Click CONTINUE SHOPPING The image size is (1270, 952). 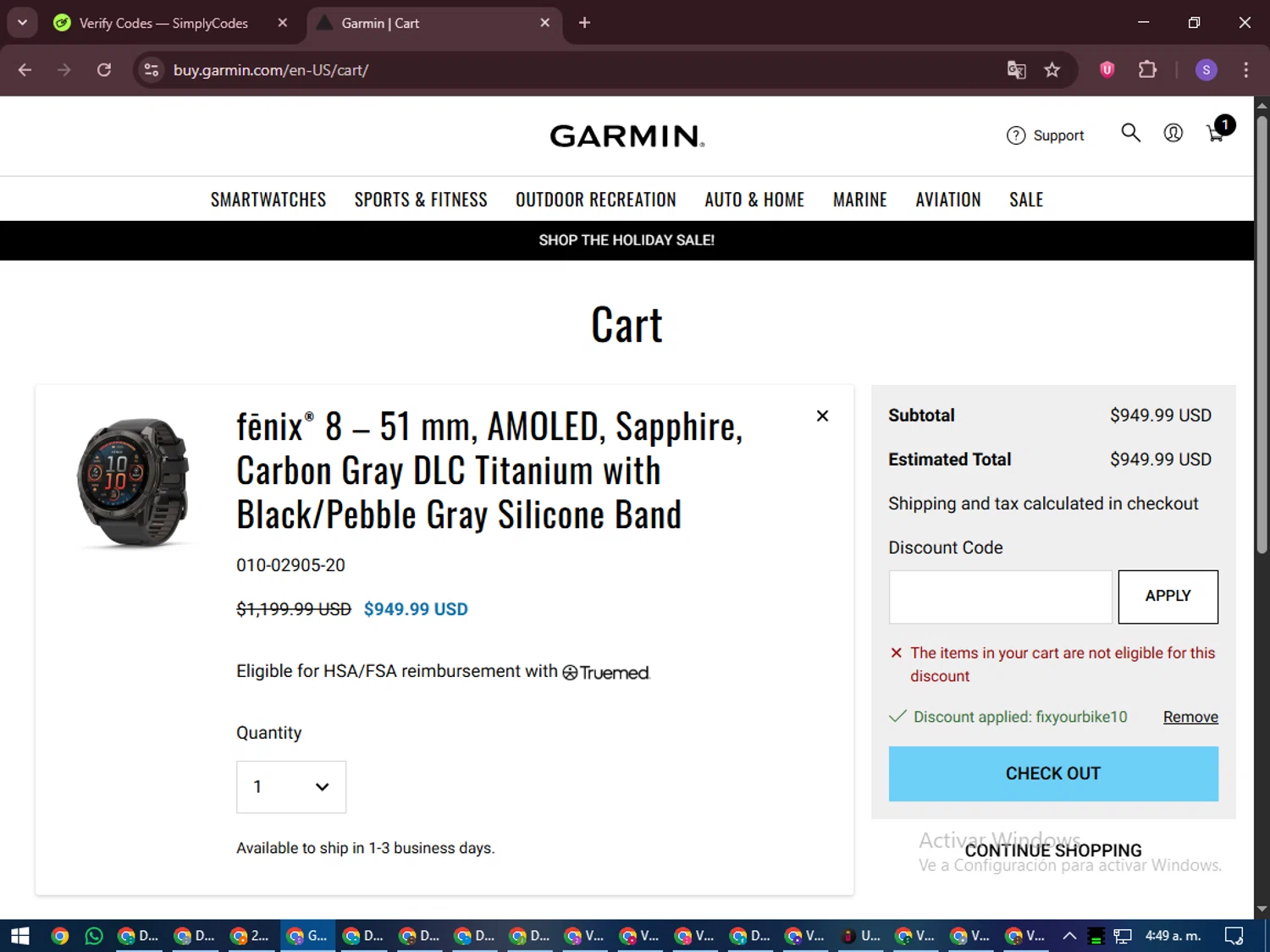pos(1053,850)
